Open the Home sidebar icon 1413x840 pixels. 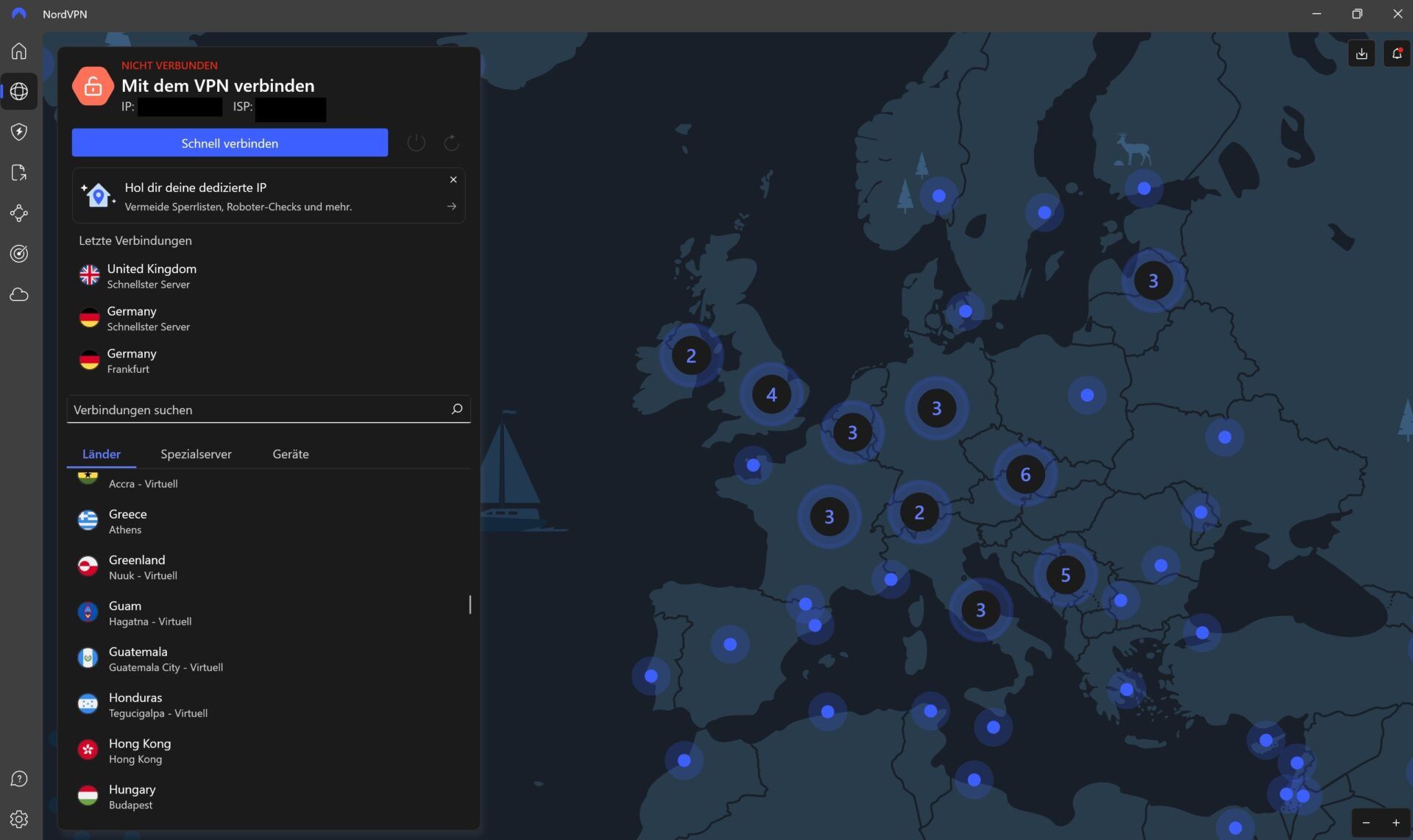[19, 51]
